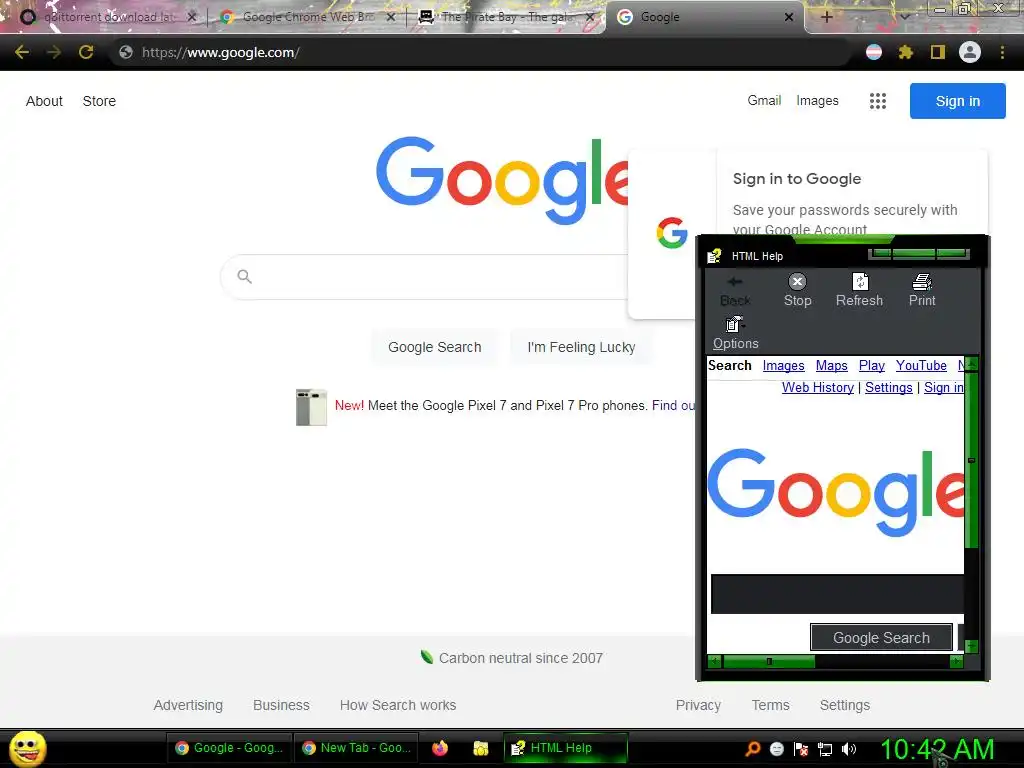Screen dimensions: 1024x768
Task: Open Chrome three-dot menu
Action: [x=1002, y=52]
